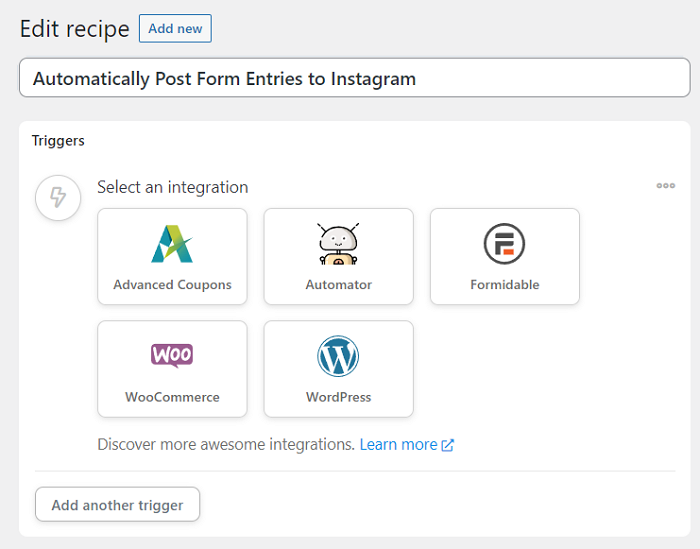Viewport: 700px width, 549px height.
Task: Open the Learn more link
Action: click(398, 444)
